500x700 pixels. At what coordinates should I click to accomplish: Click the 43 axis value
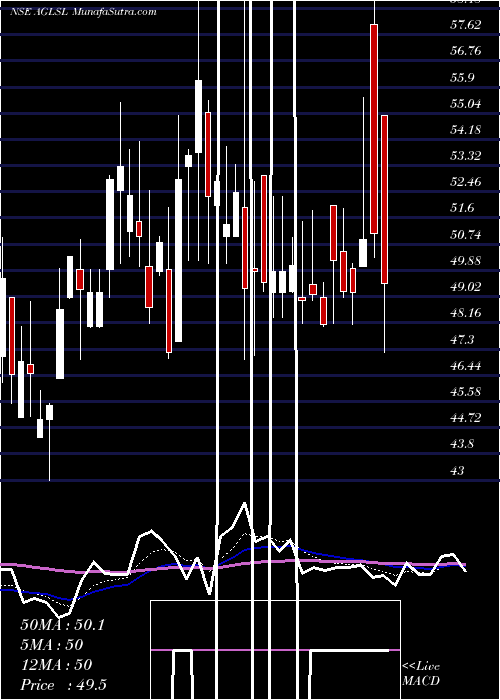pyautogui.click(x=457, y=471)
